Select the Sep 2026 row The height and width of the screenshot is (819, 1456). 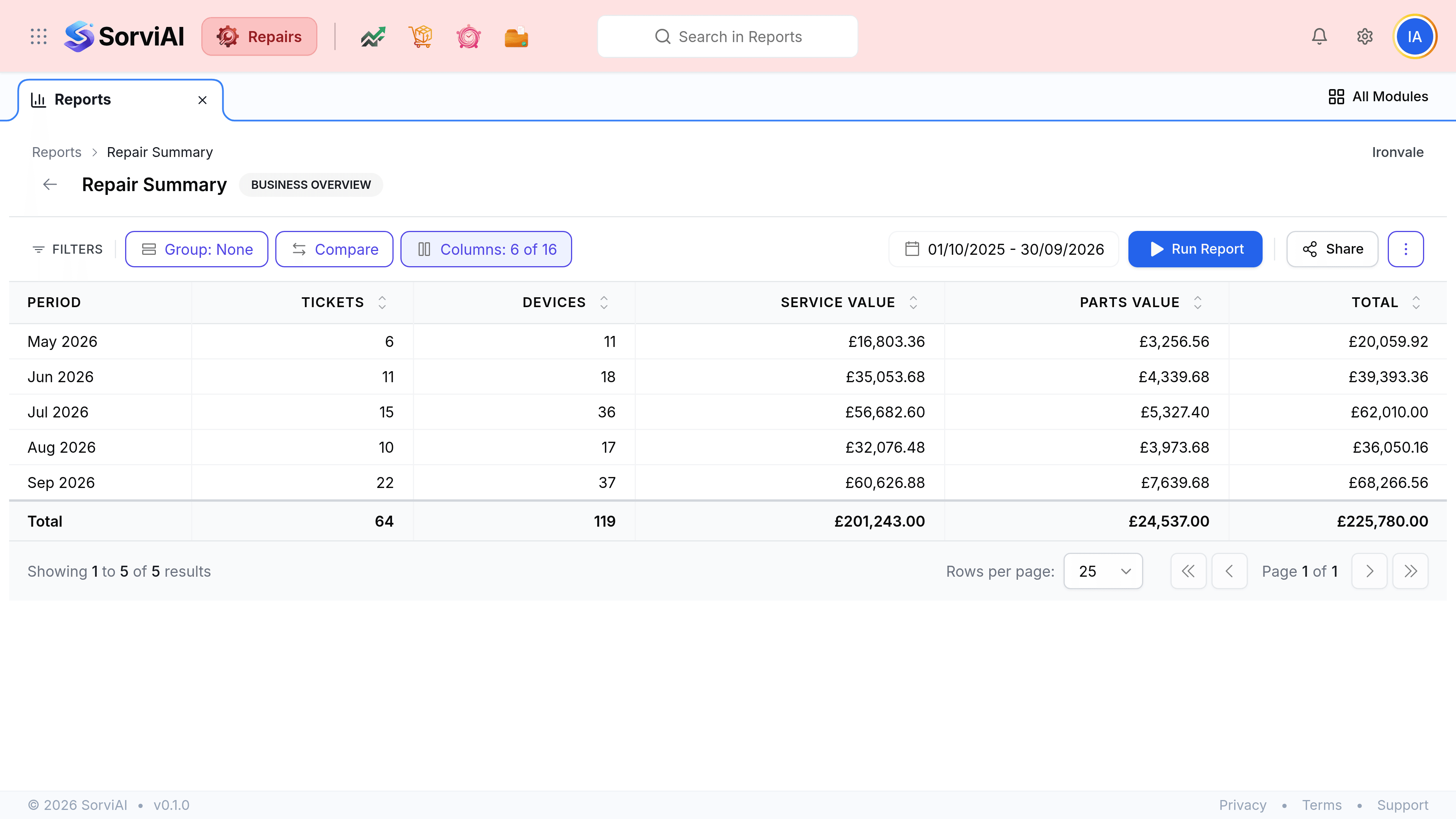tap(728, 483)
